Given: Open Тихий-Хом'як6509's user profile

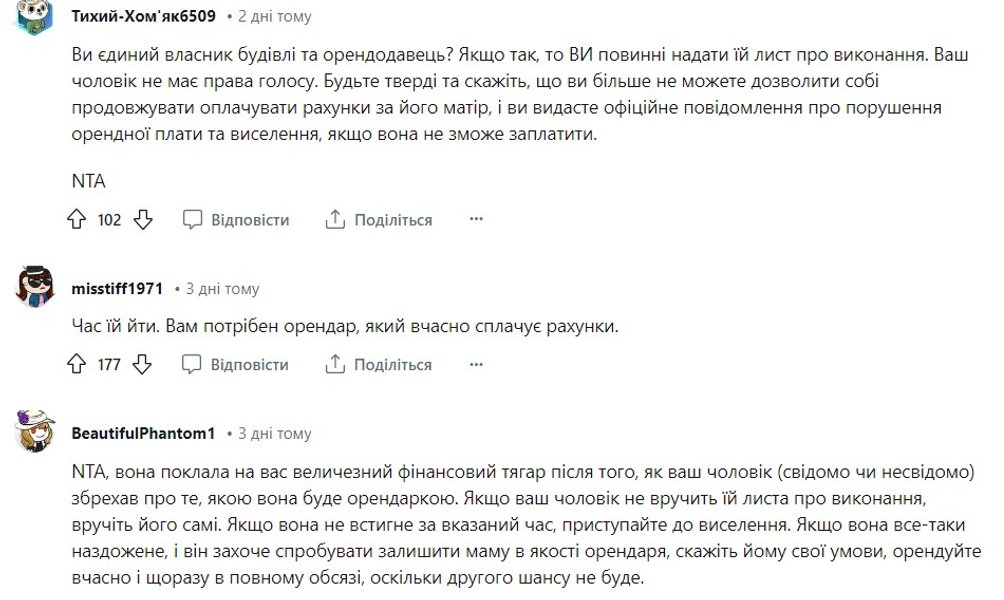Looking at the screenshot, I should click(x=144, y=17).
